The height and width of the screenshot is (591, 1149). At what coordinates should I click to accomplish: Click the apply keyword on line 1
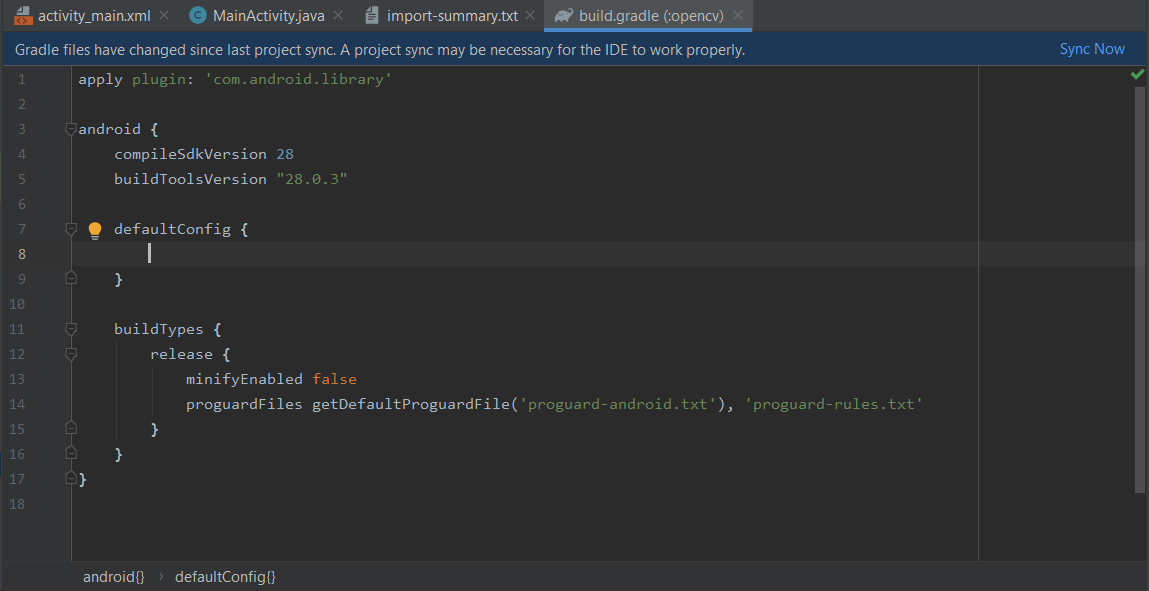click(100, 80)
